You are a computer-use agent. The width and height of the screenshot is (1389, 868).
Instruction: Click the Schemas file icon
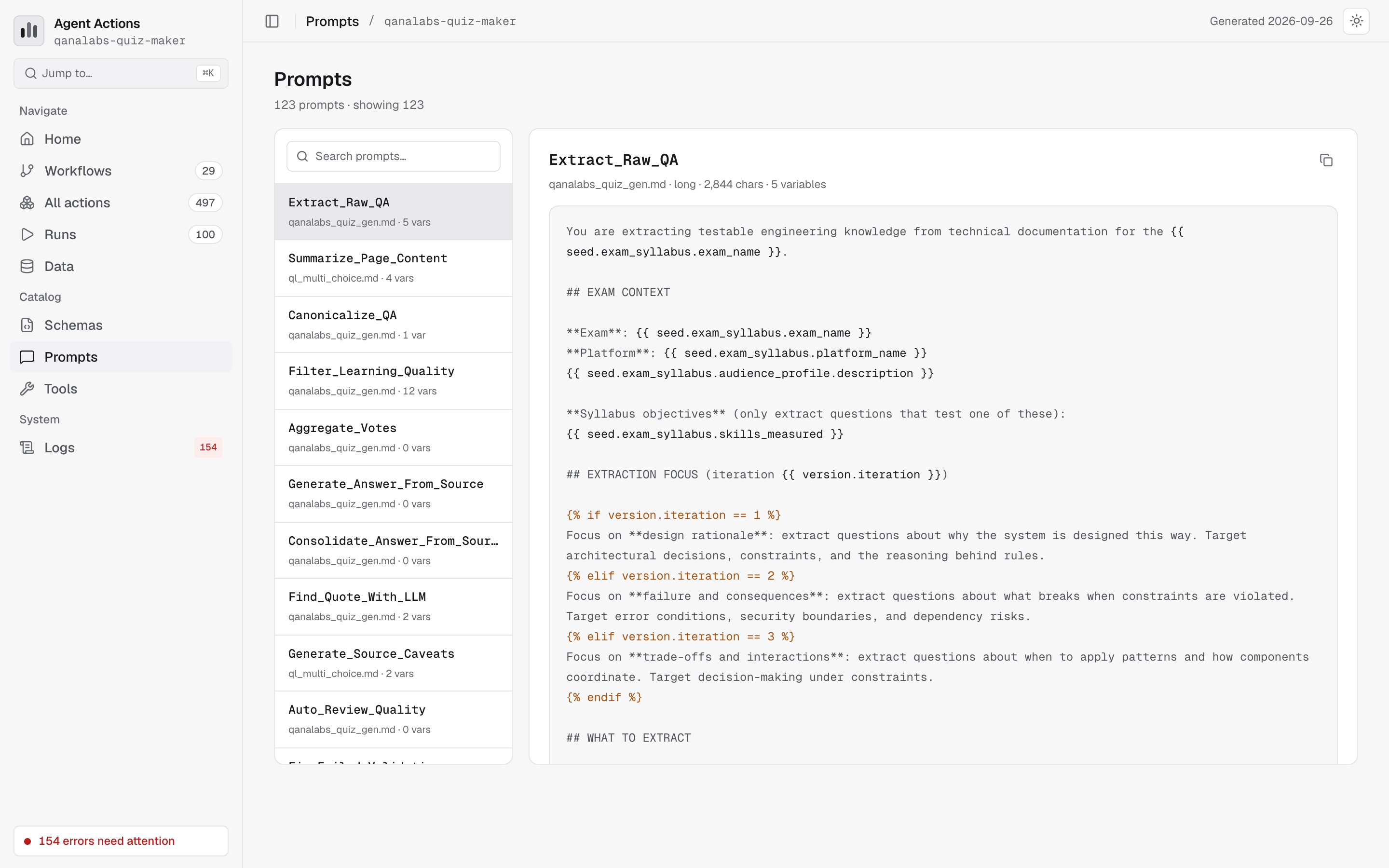point(27,325)
